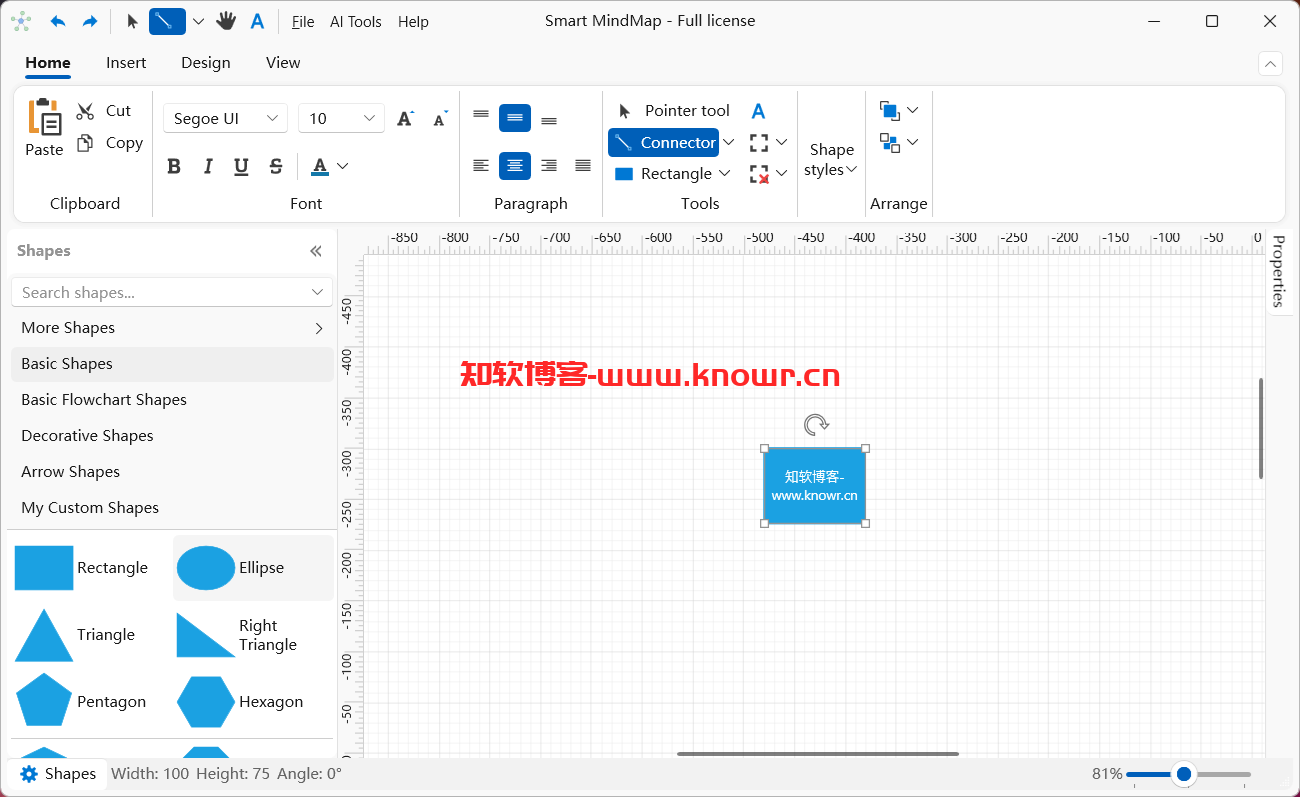Screen dimensions: 1300x797
Task: Click the Copy button
Action: coord(110,143)
